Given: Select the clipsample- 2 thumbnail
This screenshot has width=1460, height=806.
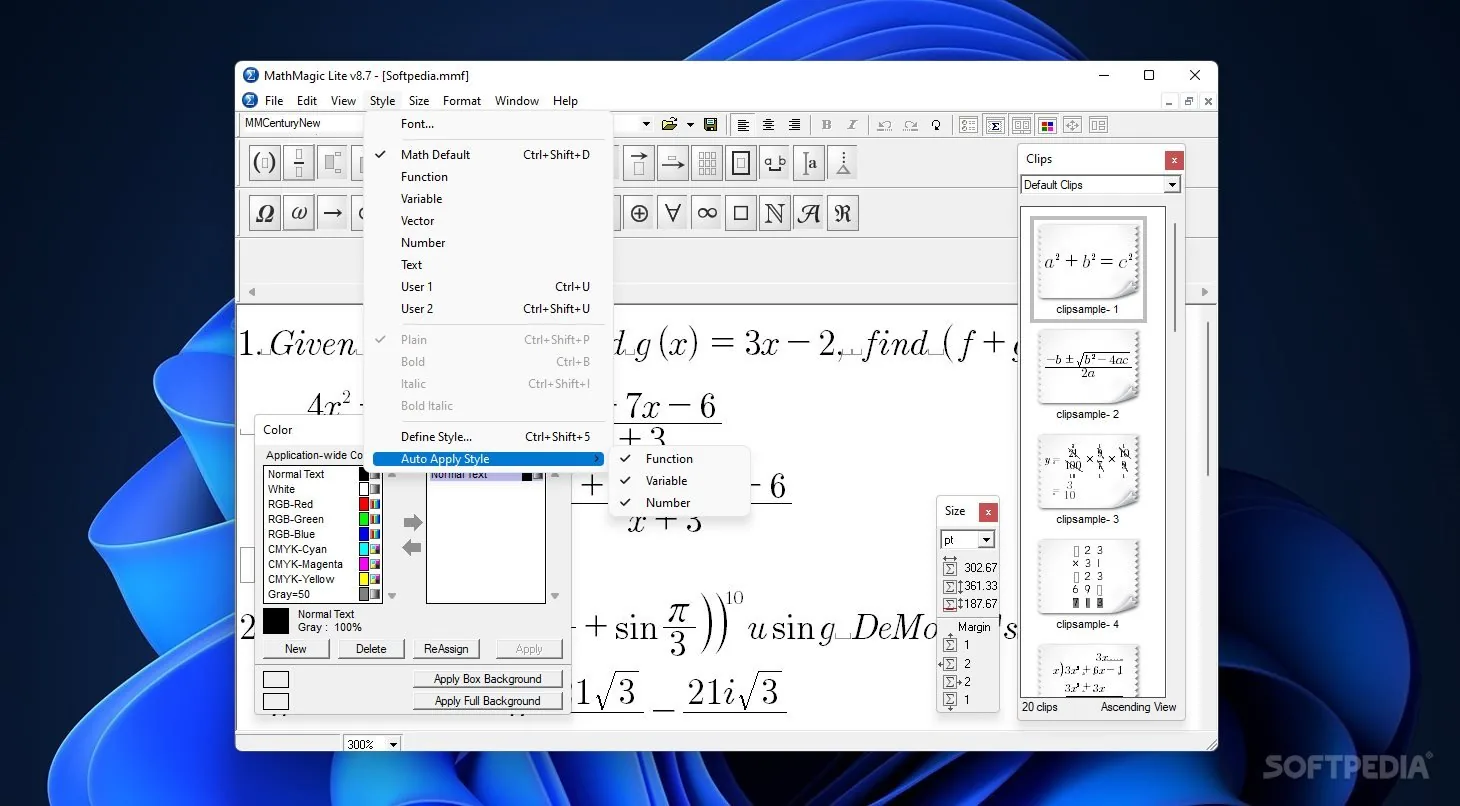Looking at the screenshot, I should coord(1088,366).
